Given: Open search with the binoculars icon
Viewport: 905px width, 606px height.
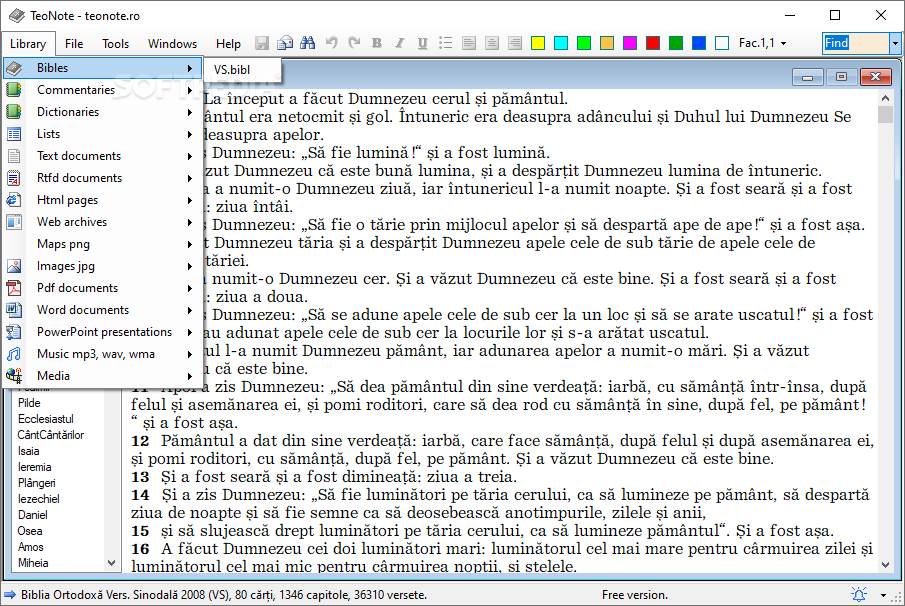Looking at the screenshot, I should point(308,43).
